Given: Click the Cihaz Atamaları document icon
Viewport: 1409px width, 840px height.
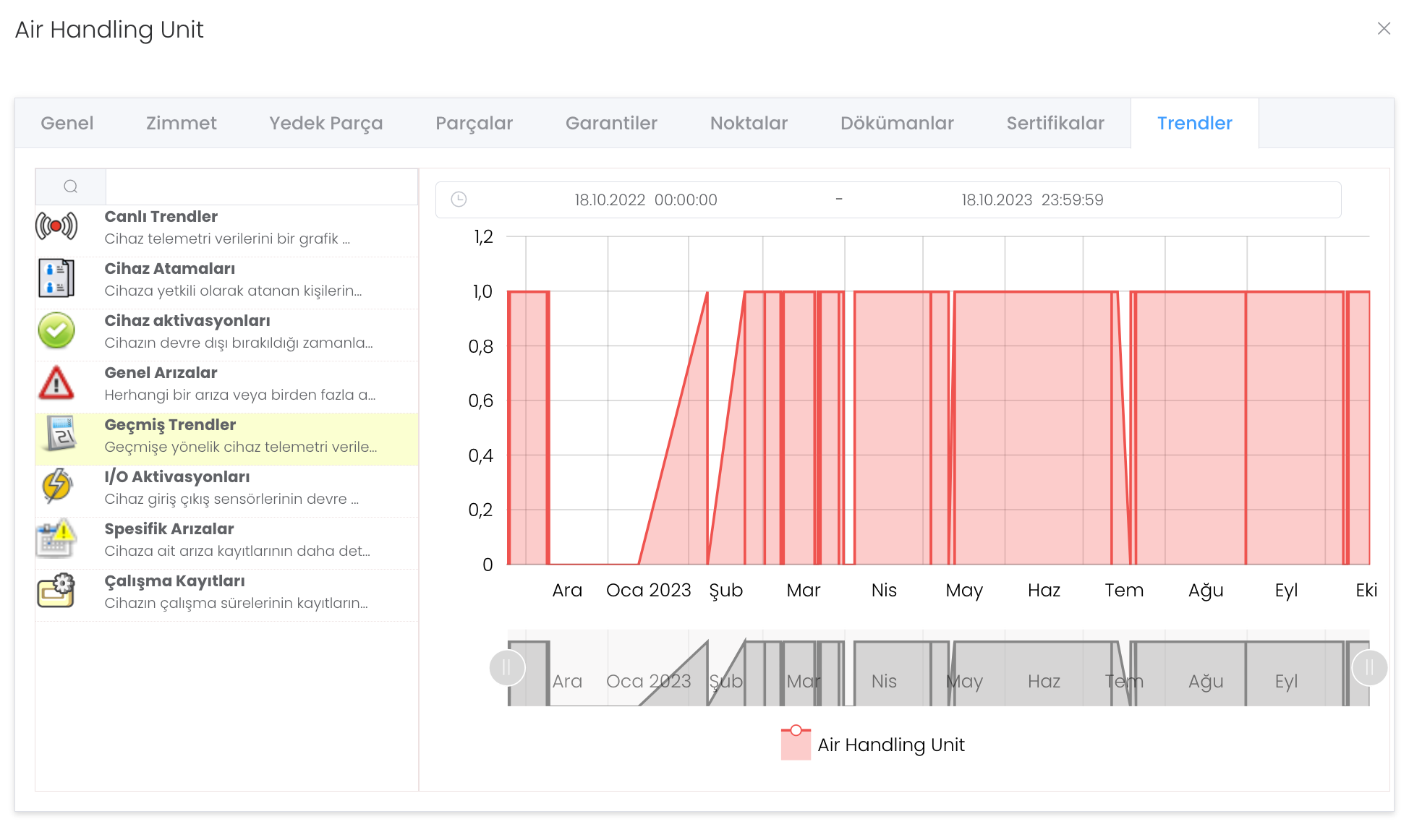Looking at the screenshot, I should pyautogui.click(x=56, y=279).
